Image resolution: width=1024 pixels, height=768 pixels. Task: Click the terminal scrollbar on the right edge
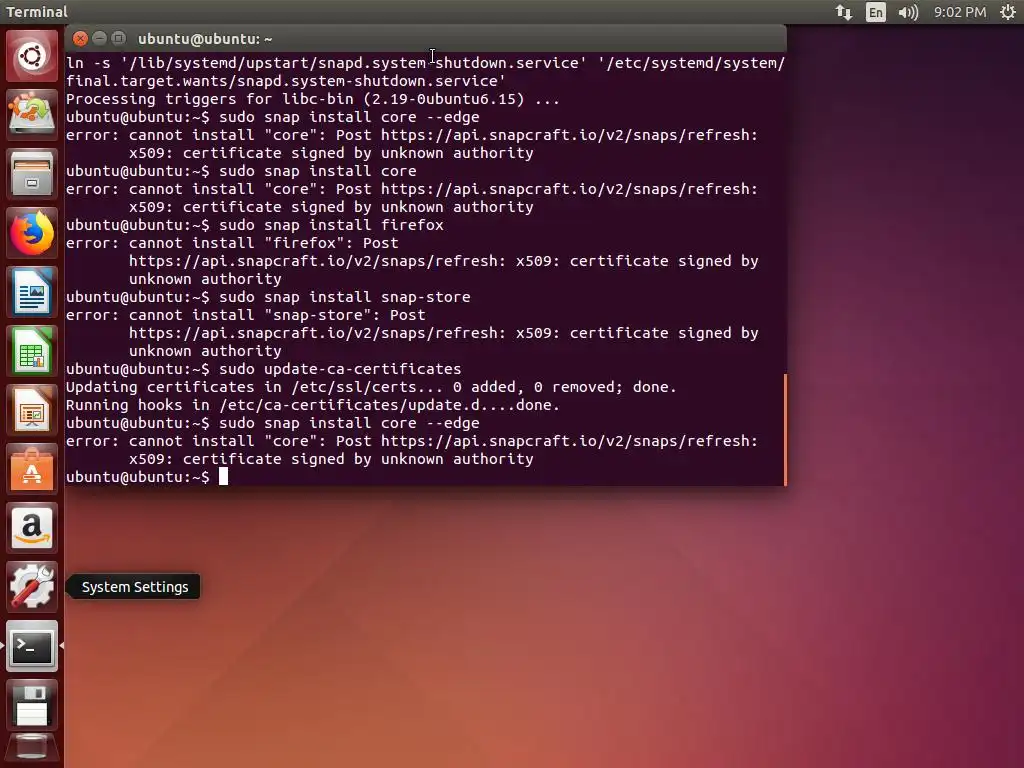tap(785, 429)
